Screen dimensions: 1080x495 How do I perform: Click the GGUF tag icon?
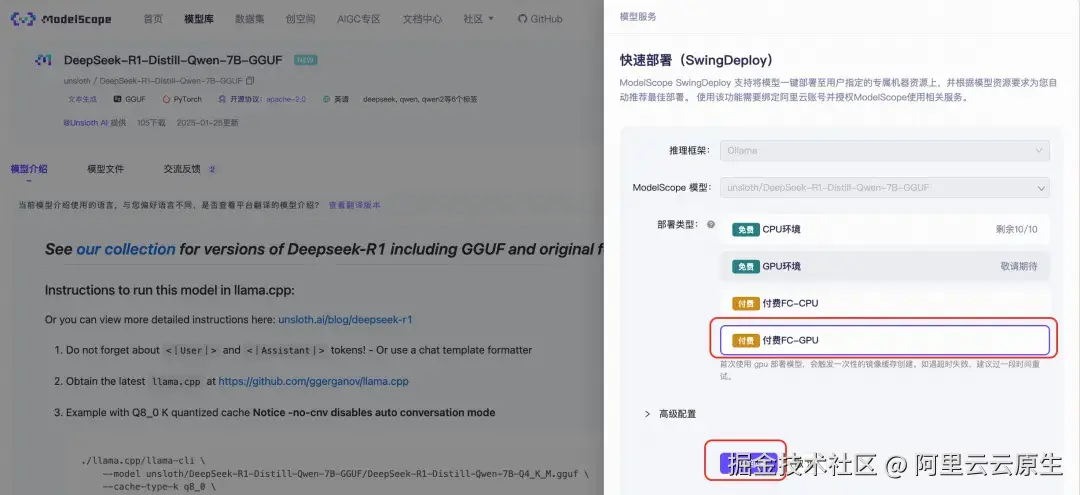tap(117, 99)
